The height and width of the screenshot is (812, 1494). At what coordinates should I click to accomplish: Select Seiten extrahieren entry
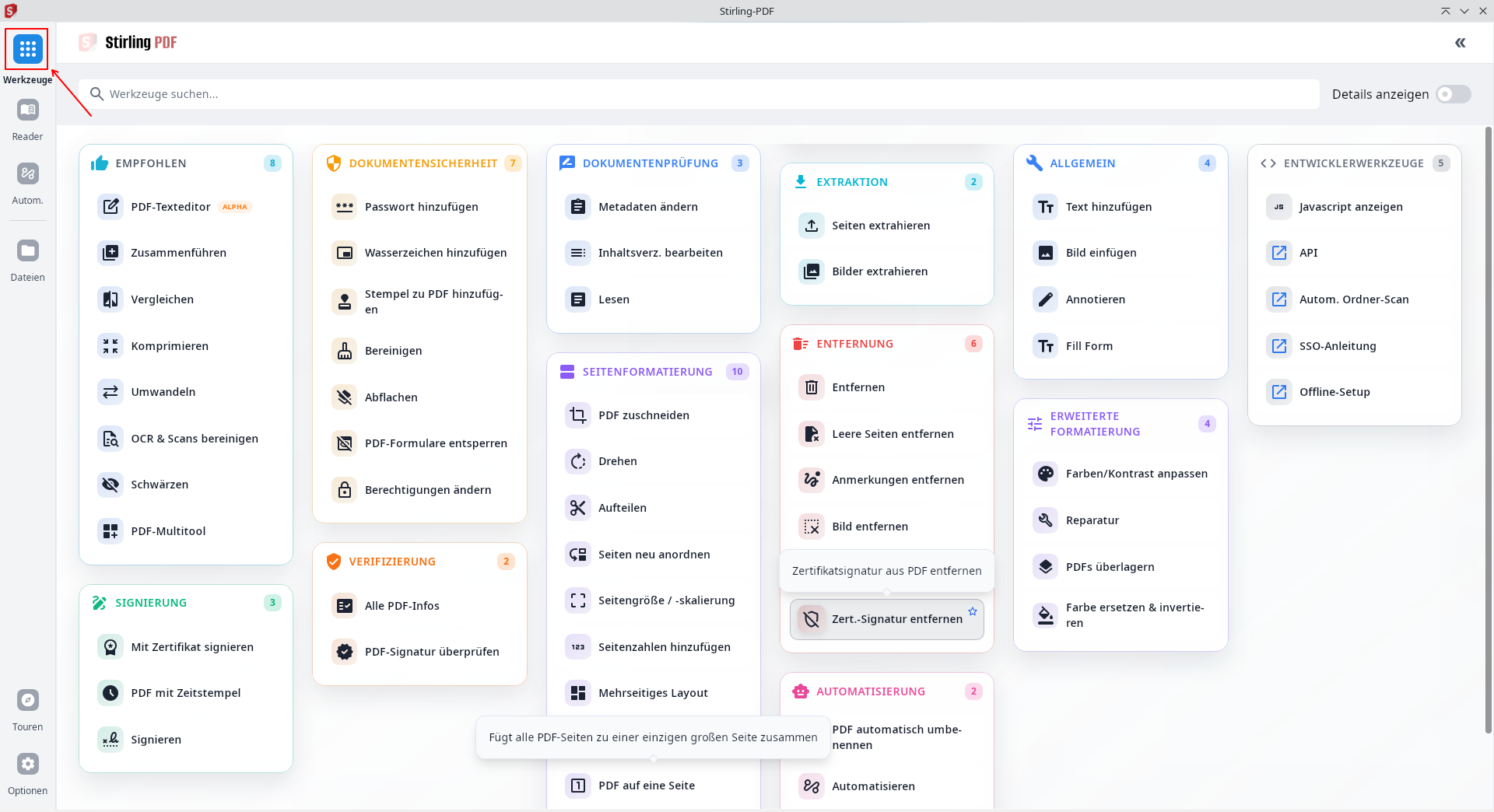click(881, 226)
